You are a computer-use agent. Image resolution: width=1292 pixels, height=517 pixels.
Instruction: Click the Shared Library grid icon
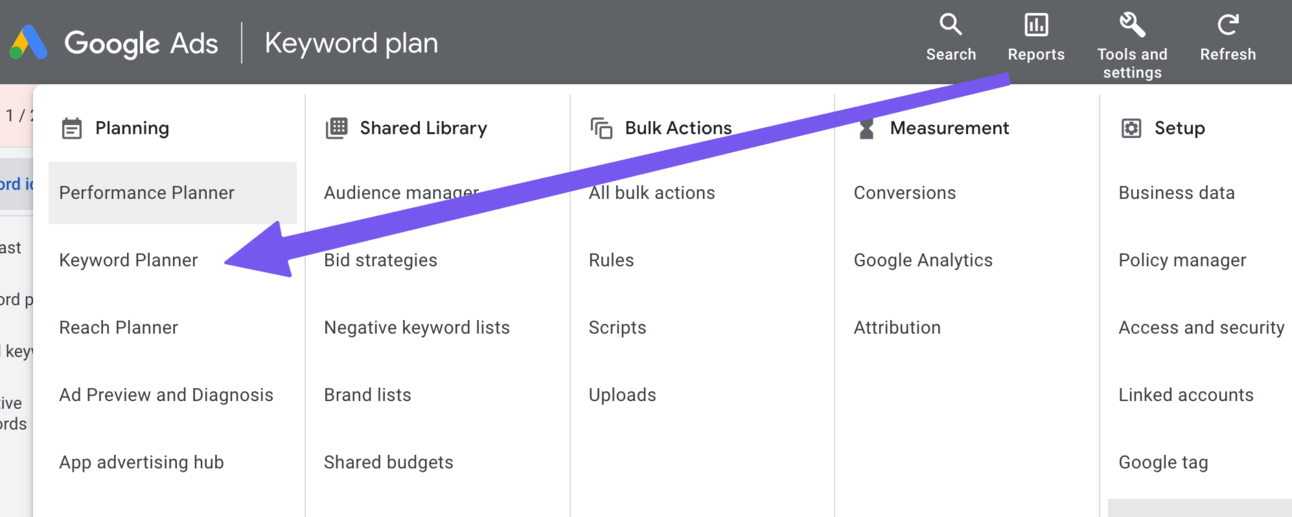337,128
